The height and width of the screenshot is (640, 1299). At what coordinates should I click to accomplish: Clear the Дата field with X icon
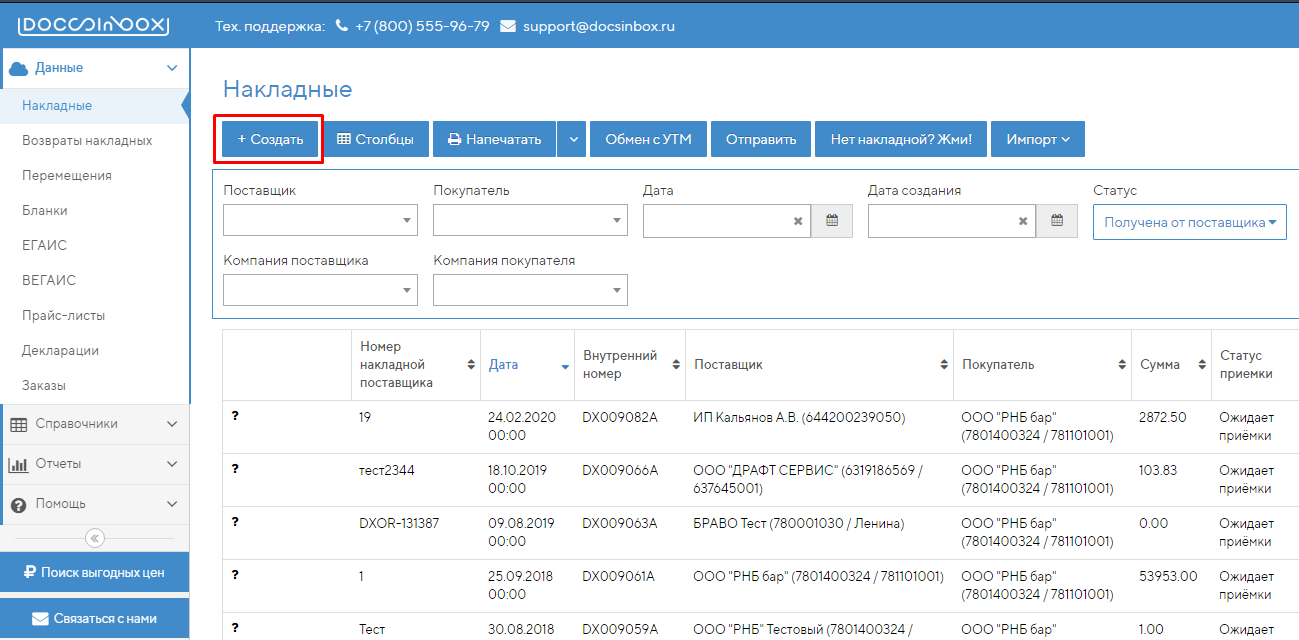point(798,221)
